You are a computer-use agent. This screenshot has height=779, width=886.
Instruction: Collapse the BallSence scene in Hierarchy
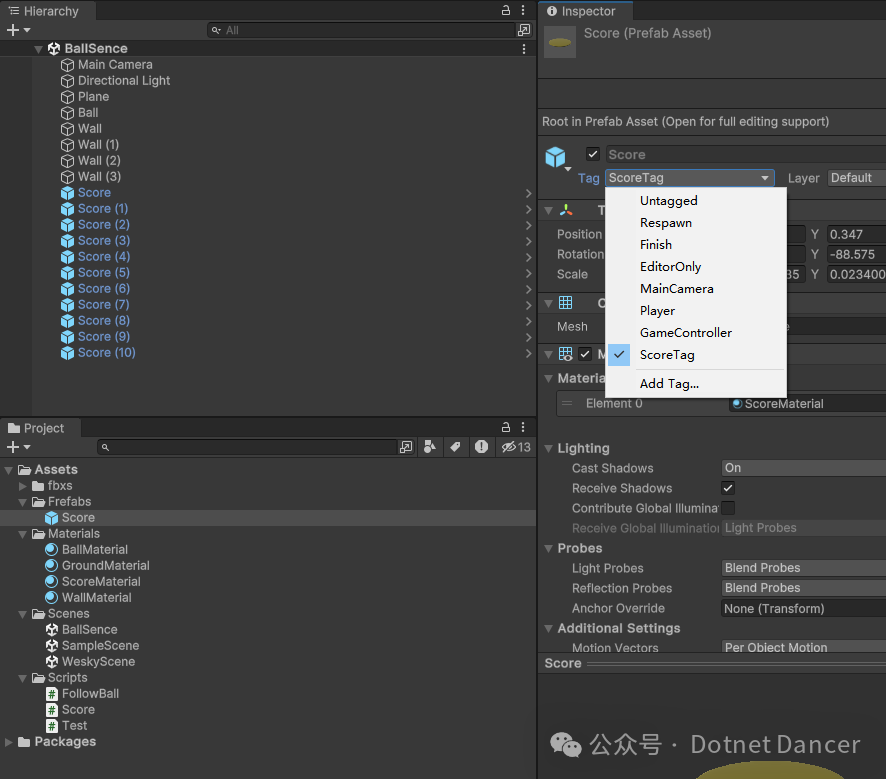[38, 49]
